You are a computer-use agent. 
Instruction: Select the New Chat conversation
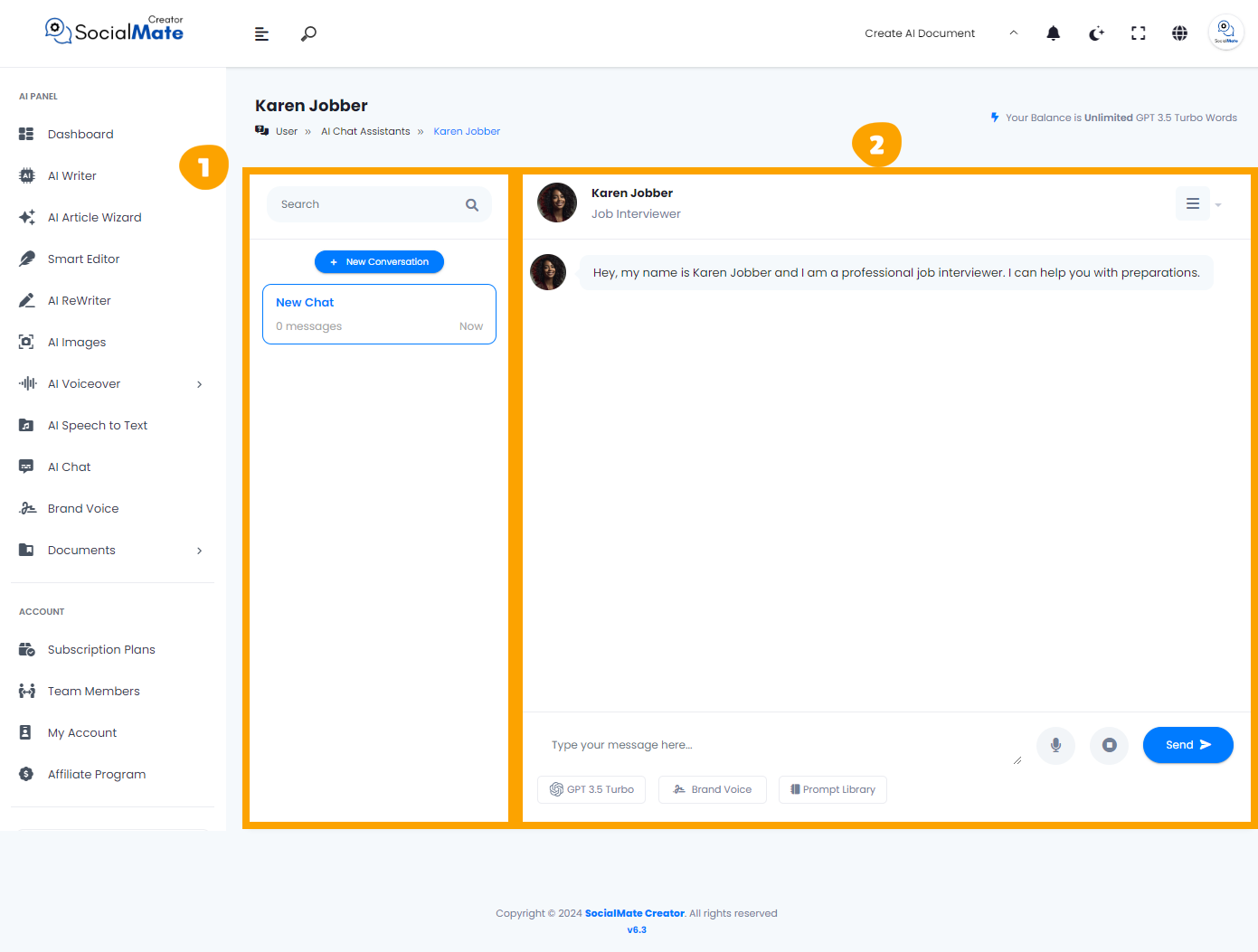(x=379, y=314)
